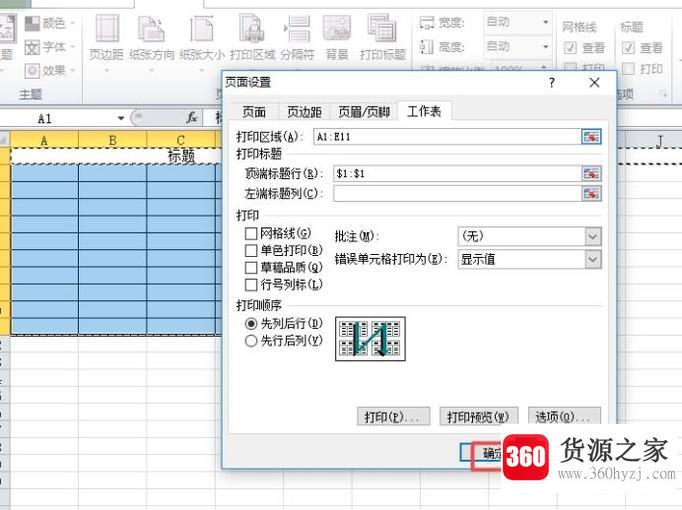This screenshot has height=510, width=682.
Task: Switch to Margins (页边距) dialog tab
Action: [x=304, y=112]
